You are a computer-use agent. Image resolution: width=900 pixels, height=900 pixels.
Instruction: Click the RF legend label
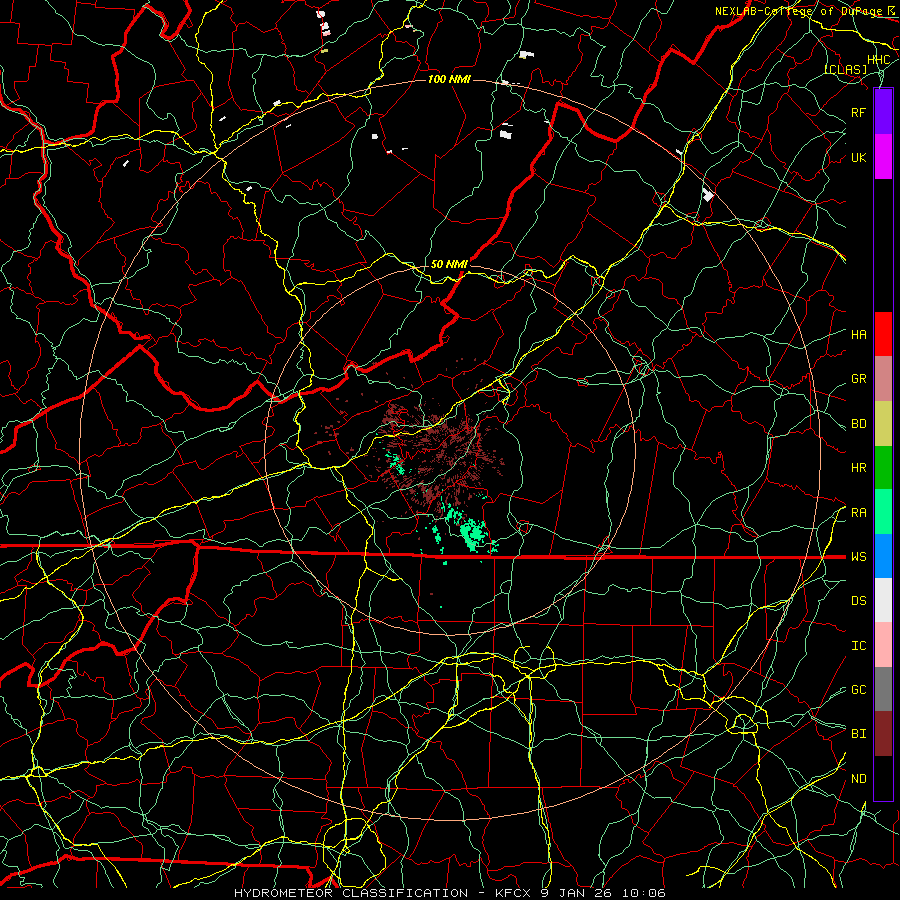pos(858,112)
